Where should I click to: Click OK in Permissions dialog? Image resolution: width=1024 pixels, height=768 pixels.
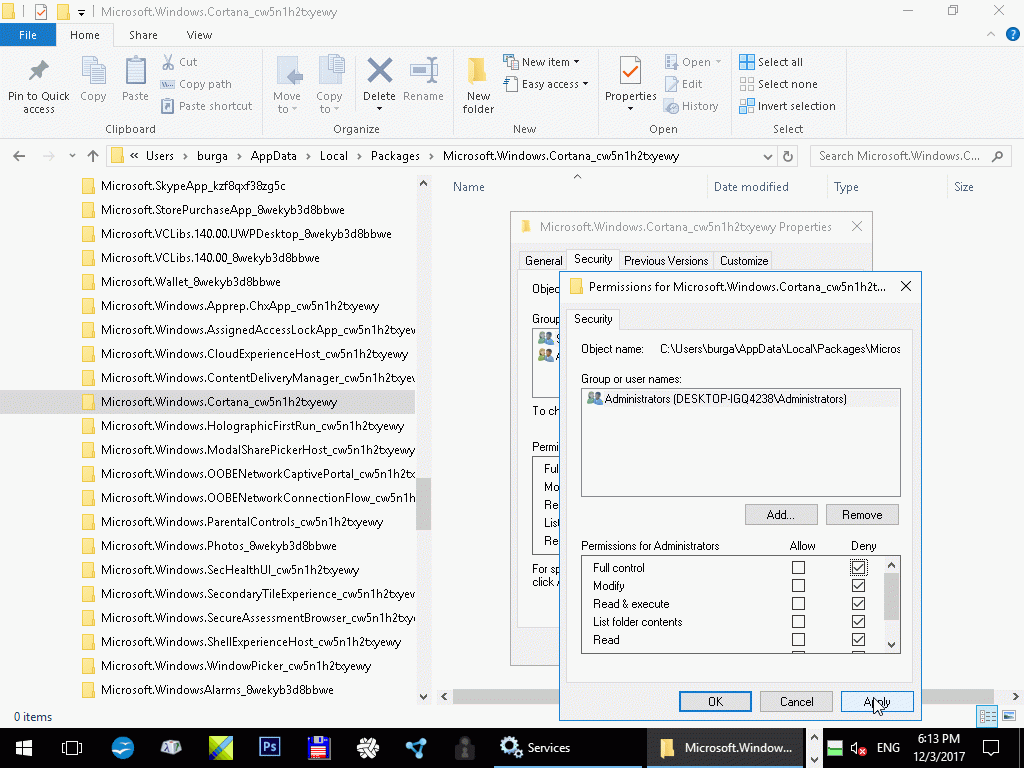(715, 701)
